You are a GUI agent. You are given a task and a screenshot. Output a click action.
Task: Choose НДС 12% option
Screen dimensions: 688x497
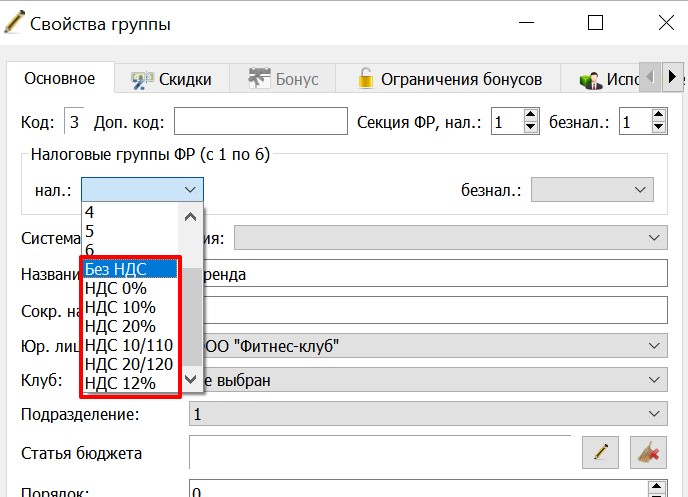[x=130, y=383]
